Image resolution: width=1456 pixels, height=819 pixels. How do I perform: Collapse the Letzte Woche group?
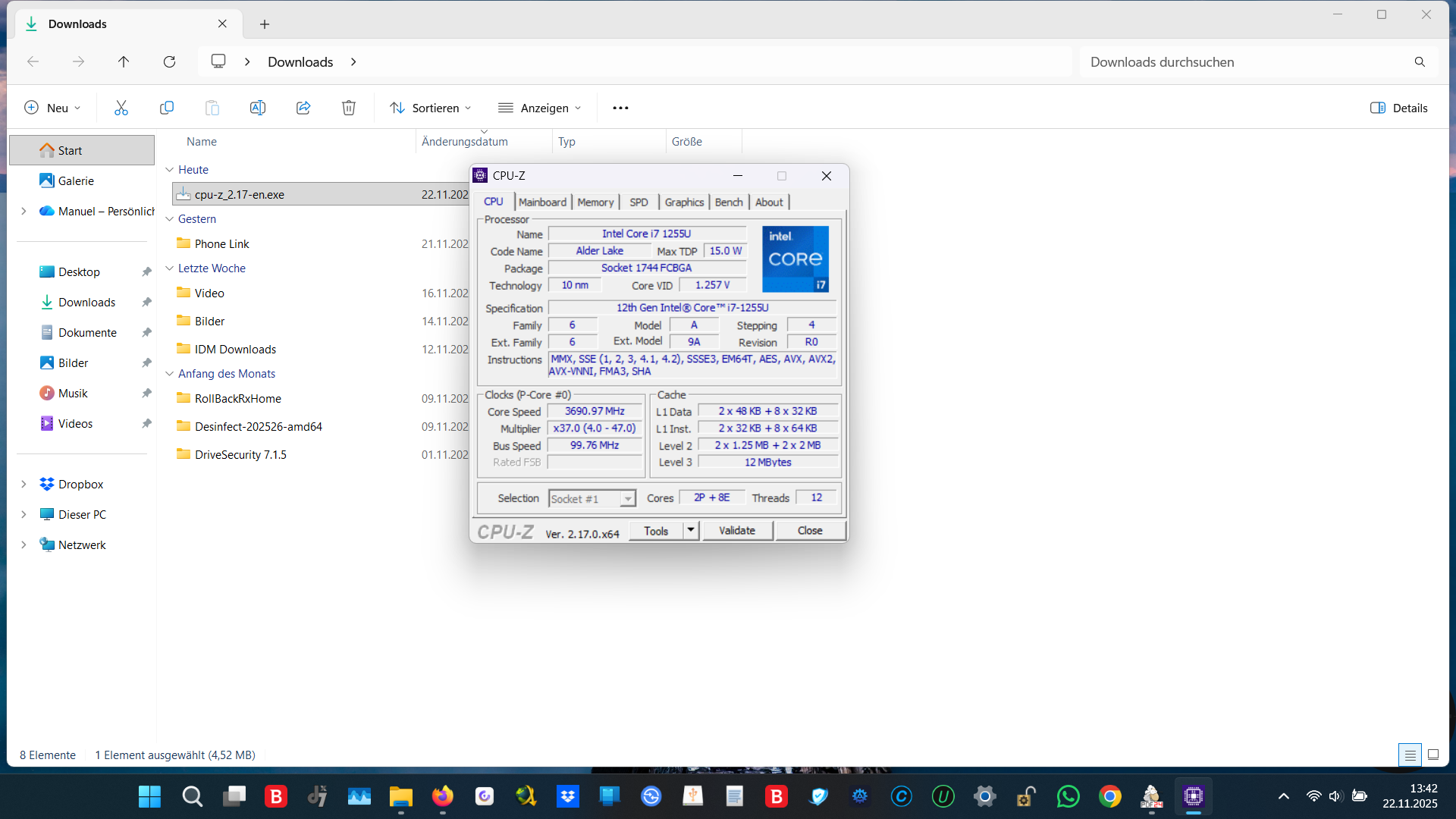[170, 268]
